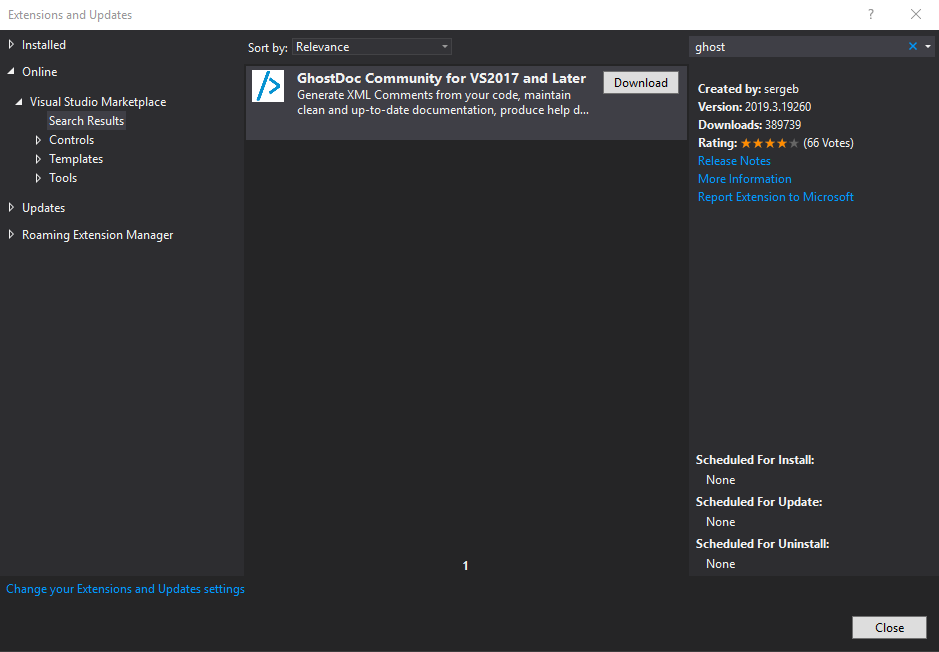Select the Templates node
Image resolution: width=939 pixels, height=652 pixels.
tap(76, 158)
